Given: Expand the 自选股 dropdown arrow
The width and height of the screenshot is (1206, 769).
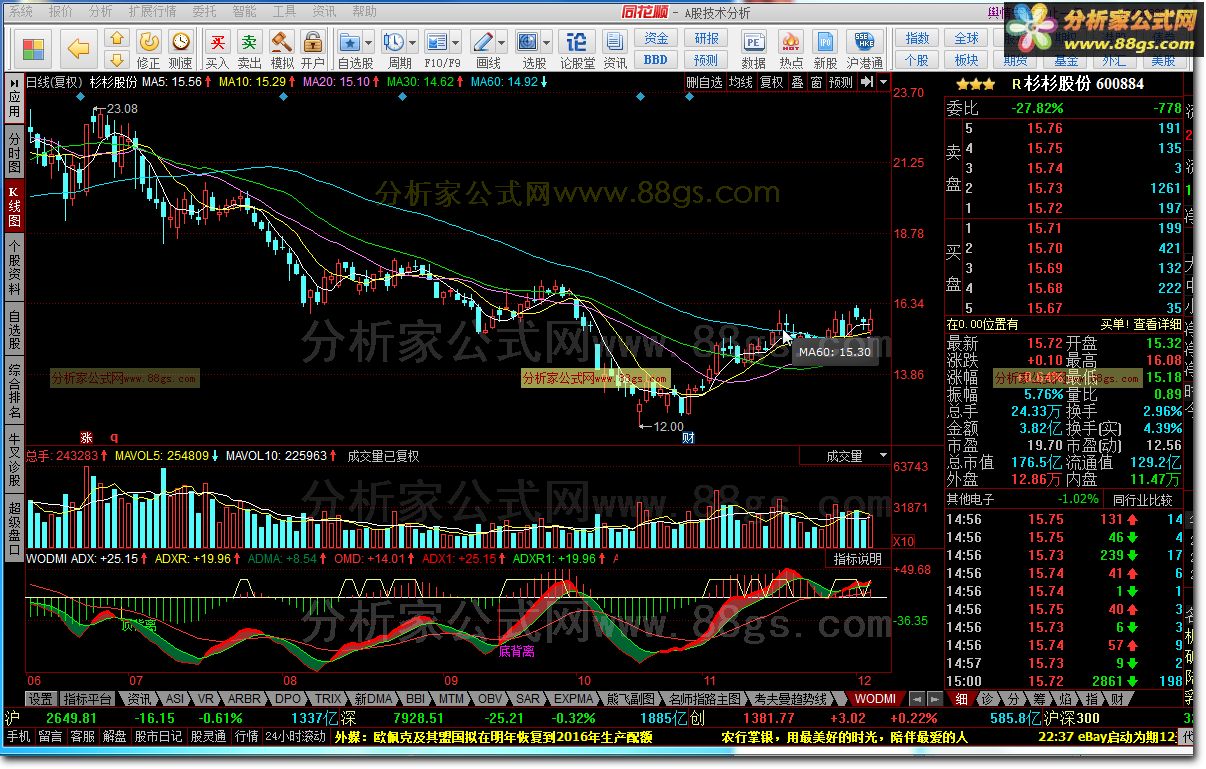Looking at the screenshot, I should [368, 44].
